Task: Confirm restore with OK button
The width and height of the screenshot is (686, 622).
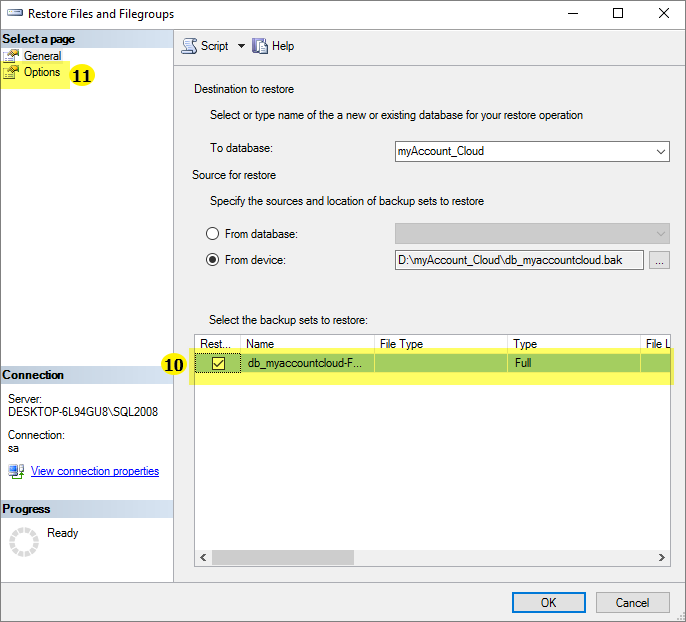Action: pyautogui.click(x=549, y=603)
